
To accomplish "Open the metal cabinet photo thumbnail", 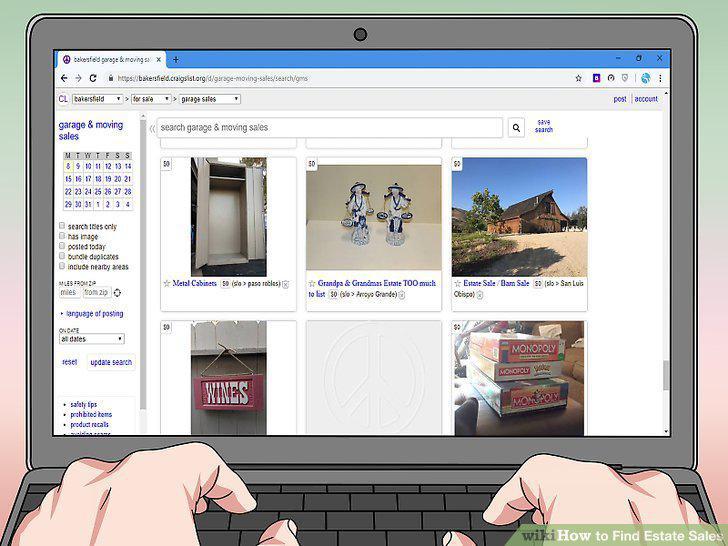I will [228, 217].
